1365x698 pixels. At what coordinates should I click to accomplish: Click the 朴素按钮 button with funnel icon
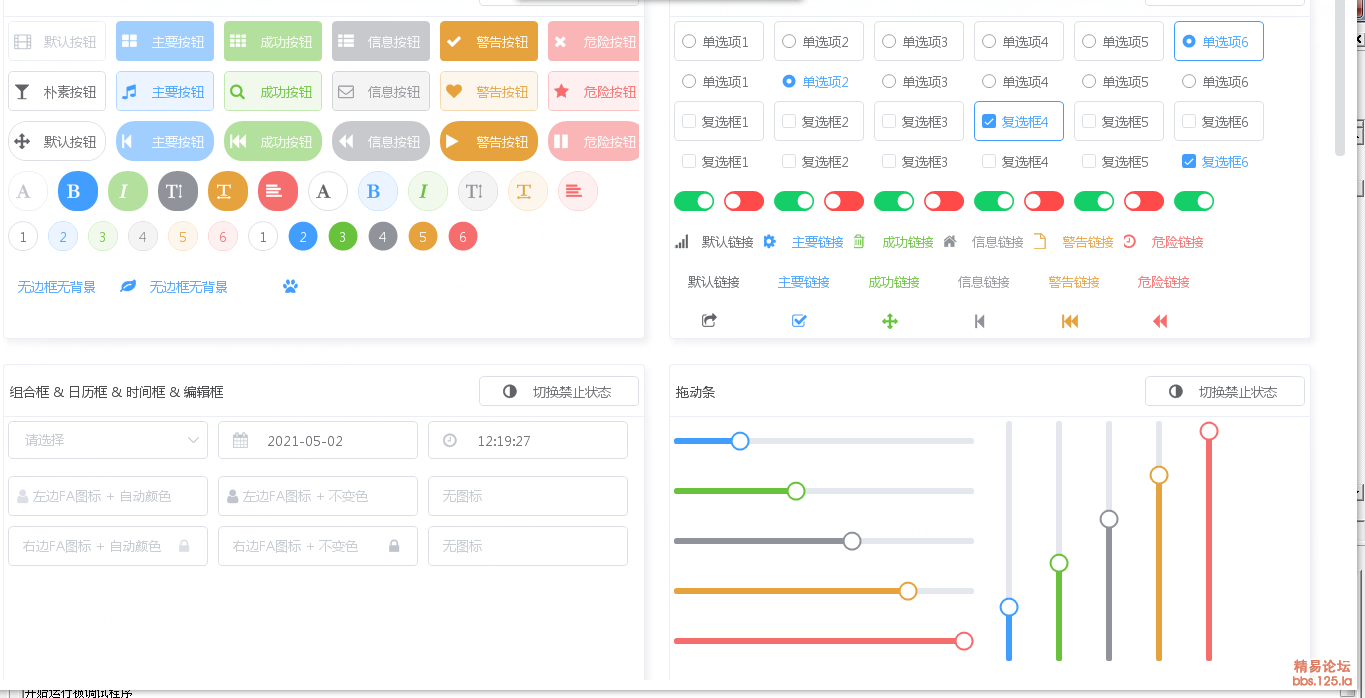coord(57,92)
